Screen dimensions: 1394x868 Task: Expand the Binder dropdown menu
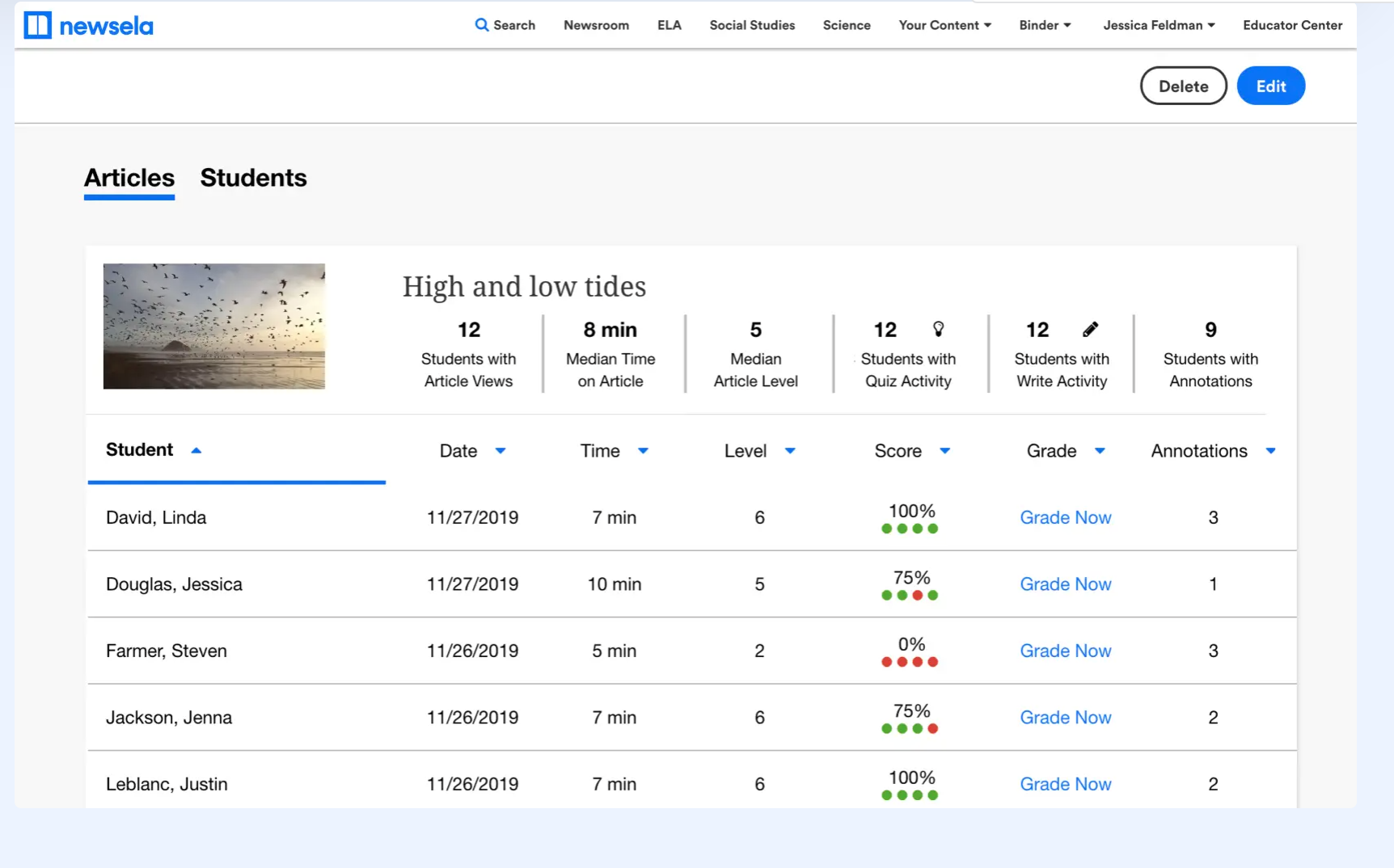coord(1045,25)
